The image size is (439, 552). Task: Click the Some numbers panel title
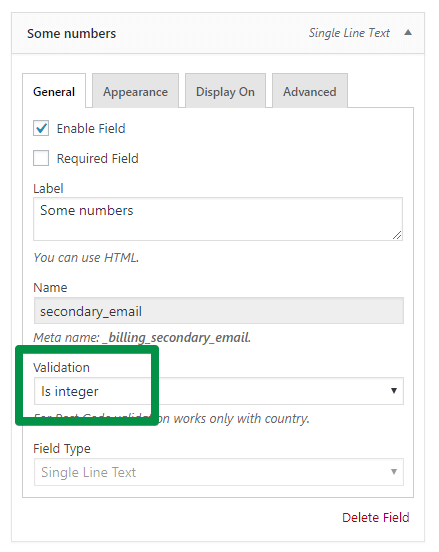(x=71, y=33)
